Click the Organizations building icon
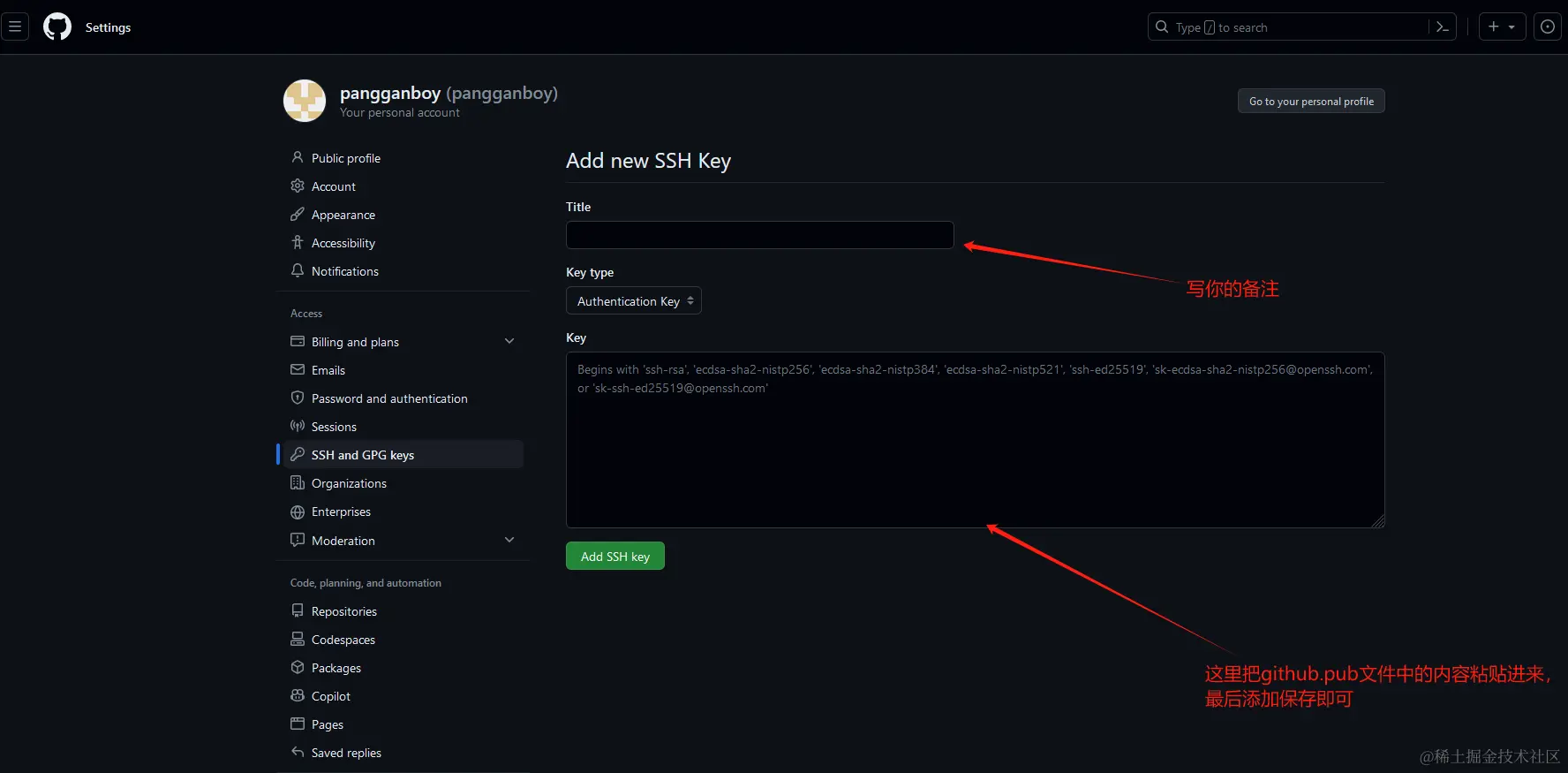 298,482
